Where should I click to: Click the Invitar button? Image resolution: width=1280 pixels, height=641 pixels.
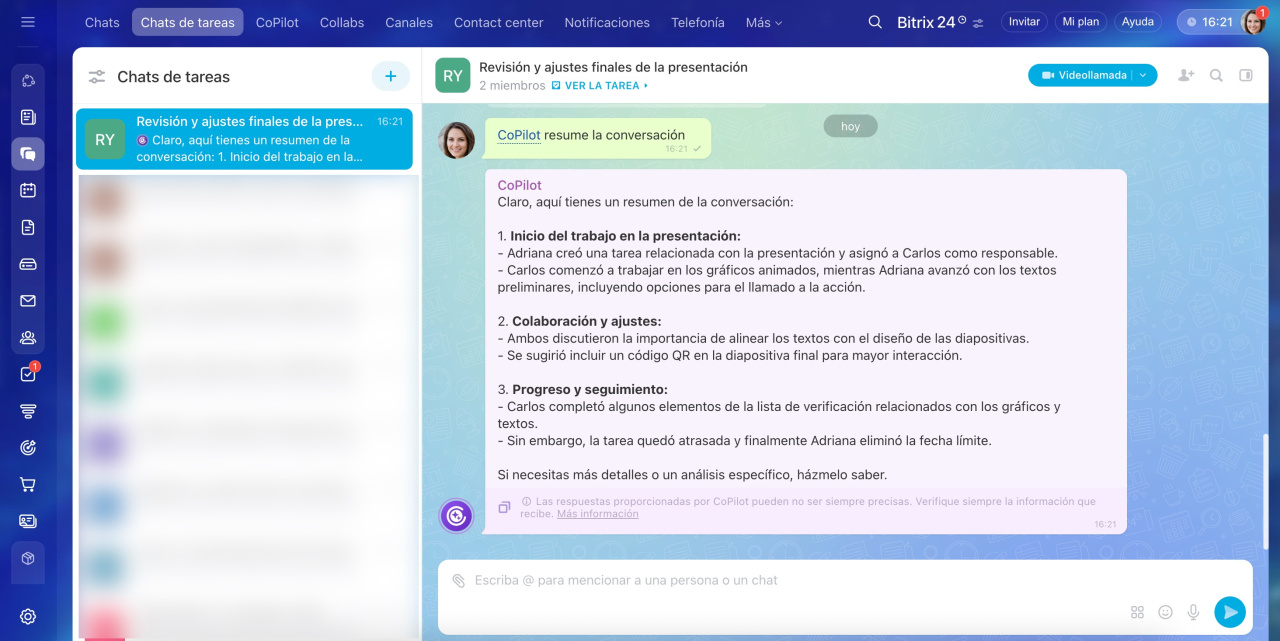click(1024, 22)
